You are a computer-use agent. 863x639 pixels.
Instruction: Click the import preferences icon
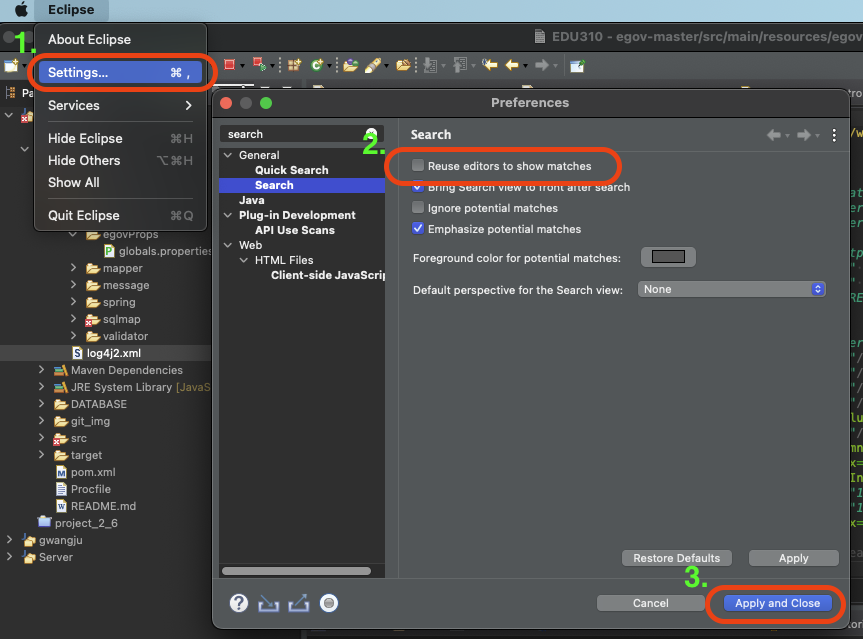pos(269,604)
